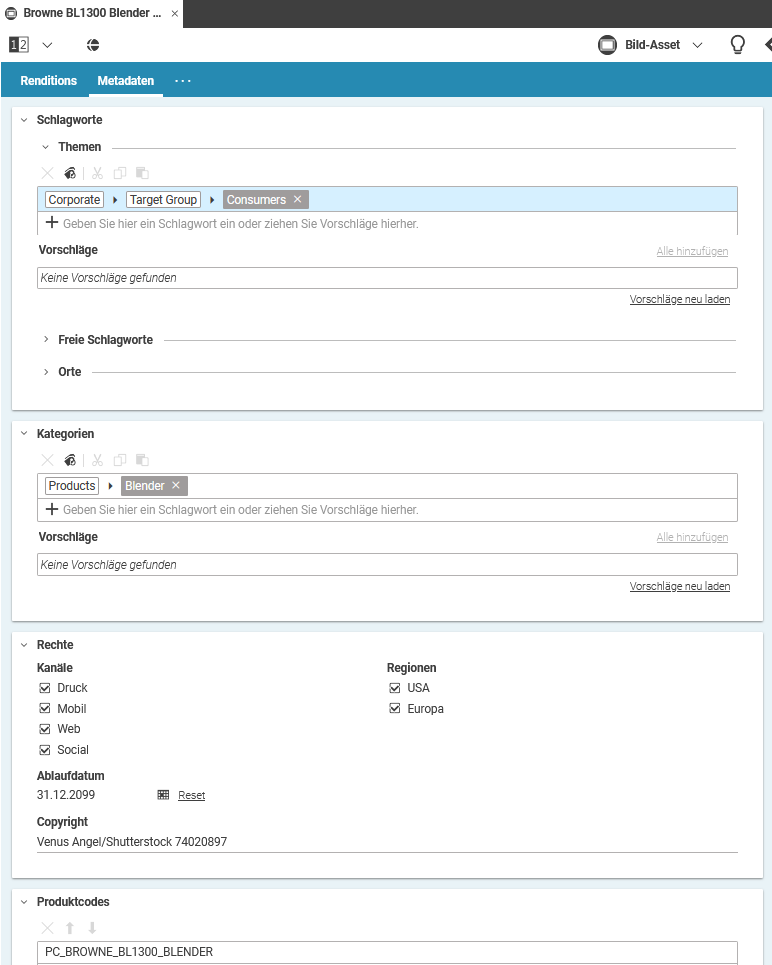Click the cut scissors icon in Kategorien toolbar

97,460
